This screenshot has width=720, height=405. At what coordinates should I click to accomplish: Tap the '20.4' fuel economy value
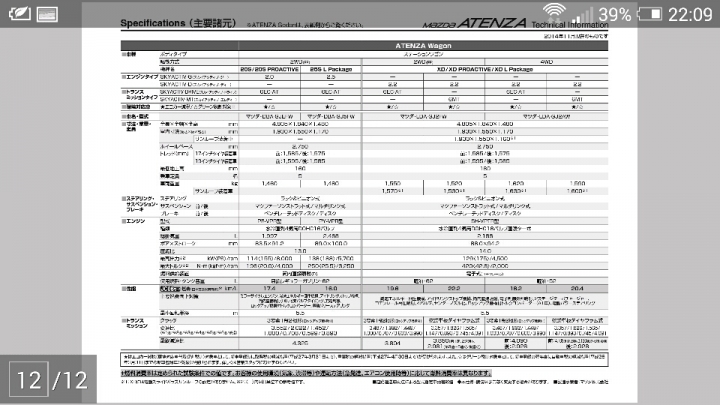click(577, 288)
